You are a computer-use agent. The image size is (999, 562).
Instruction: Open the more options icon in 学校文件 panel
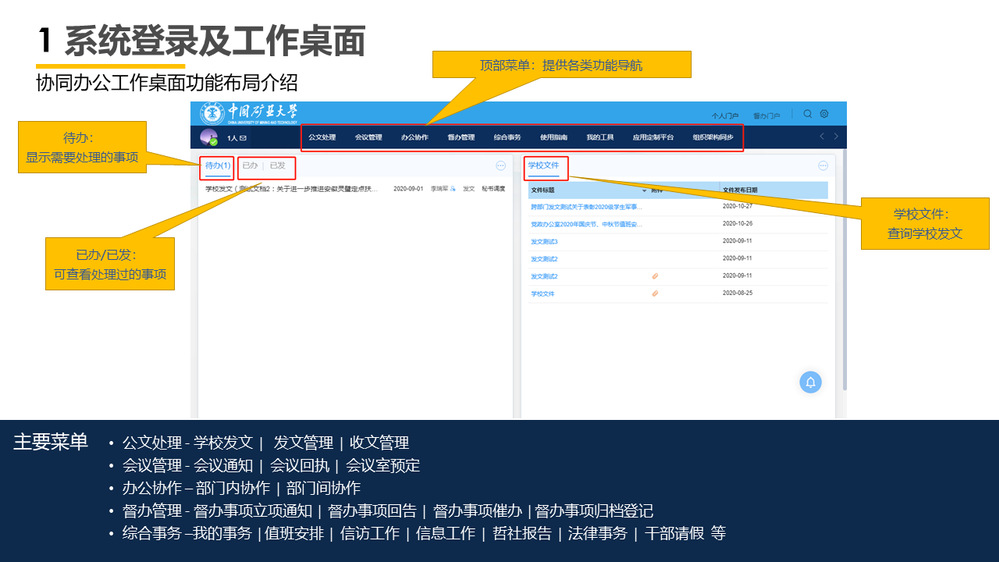823,166
